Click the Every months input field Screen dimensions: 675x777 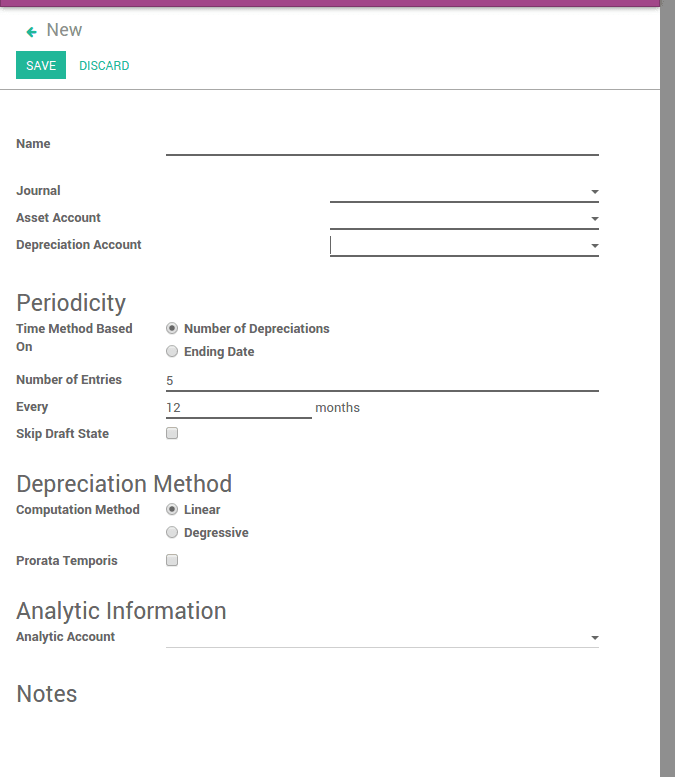(238, 407)
